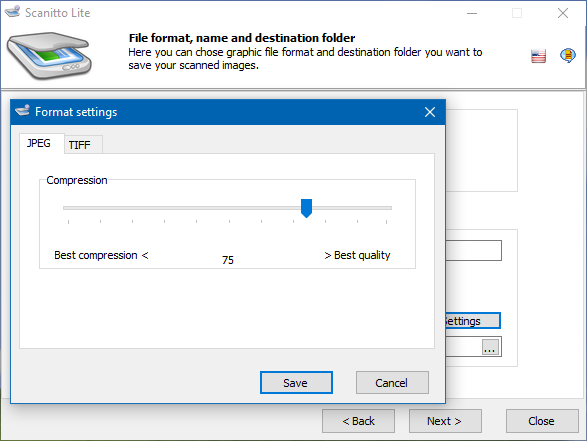Close the Format settings dialog

430,112
